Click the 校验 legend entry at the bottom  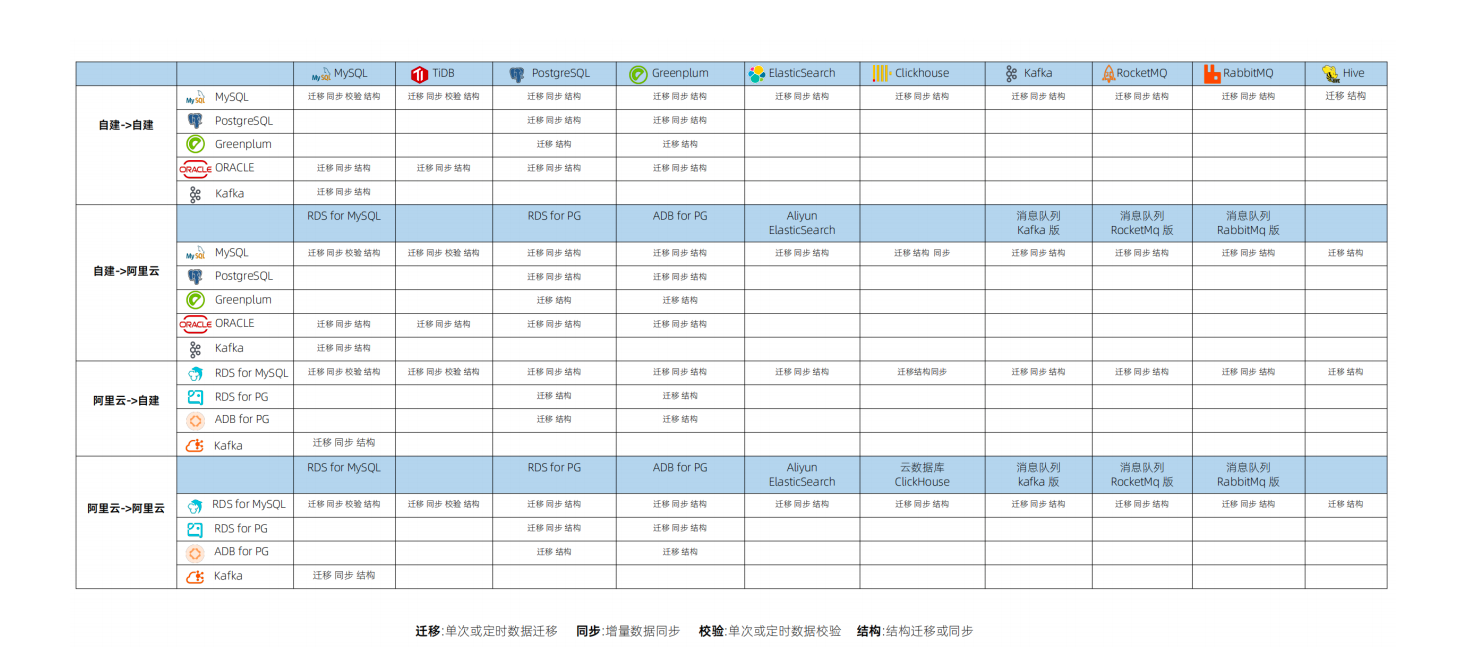pyautogui.click(x=770, y=632)
